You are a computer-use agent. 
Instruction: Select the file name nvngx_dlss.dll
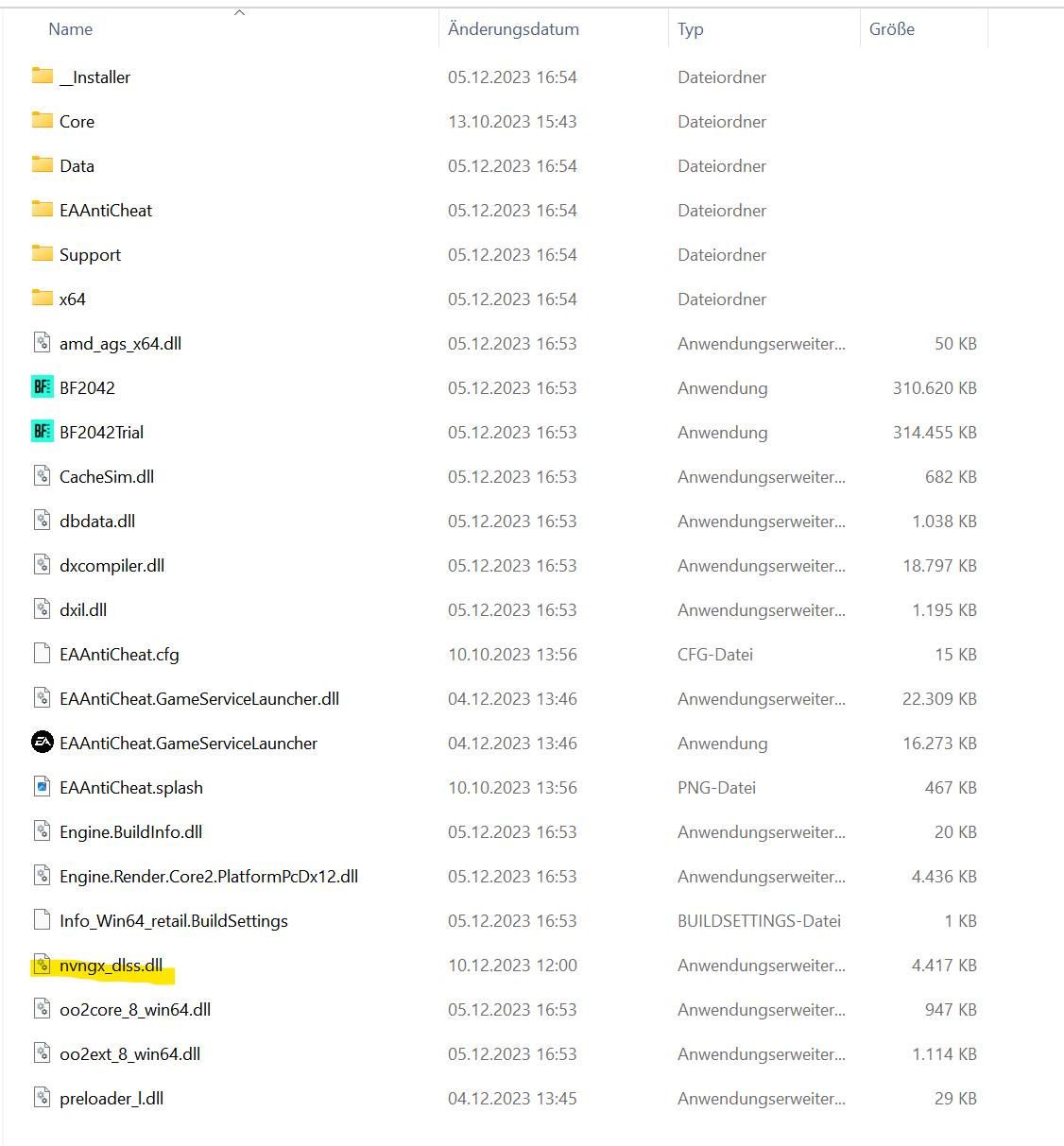[x=111, y=966]
